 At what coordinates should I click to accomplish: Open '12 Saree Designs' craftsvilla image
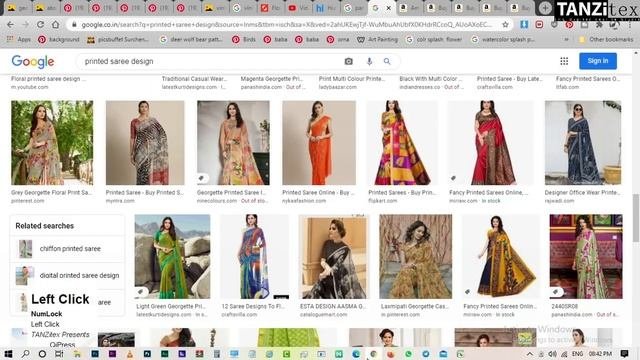click(x=254, y=256)
